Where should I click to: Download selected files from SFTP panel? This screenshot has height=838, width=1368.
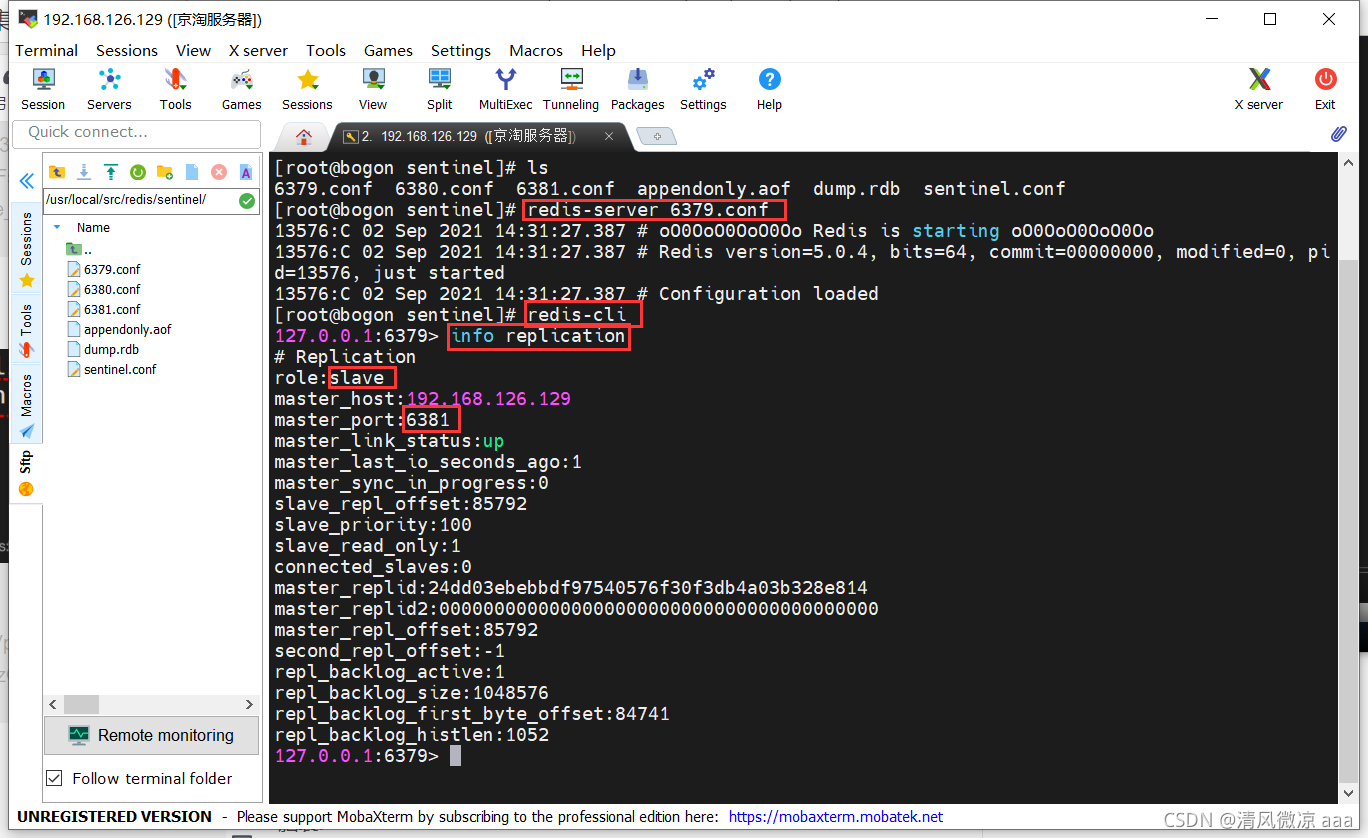point(84,172)
